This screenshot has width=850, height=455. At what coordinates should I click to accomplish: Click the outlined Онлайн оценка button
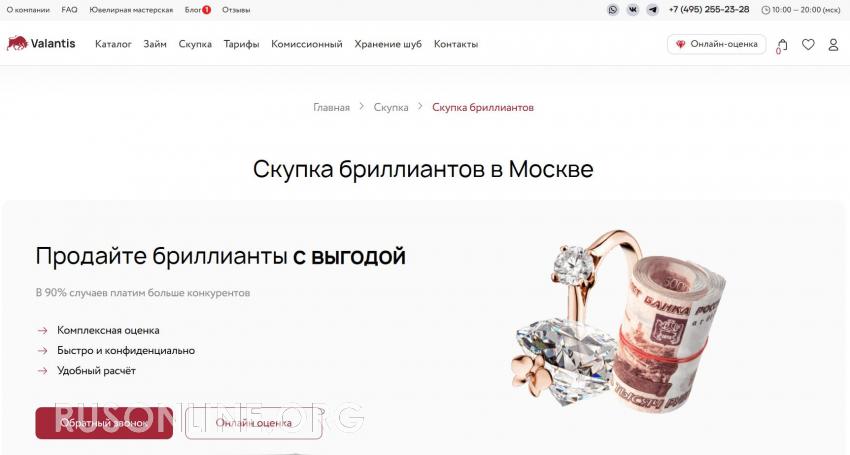tap(254, 423)
